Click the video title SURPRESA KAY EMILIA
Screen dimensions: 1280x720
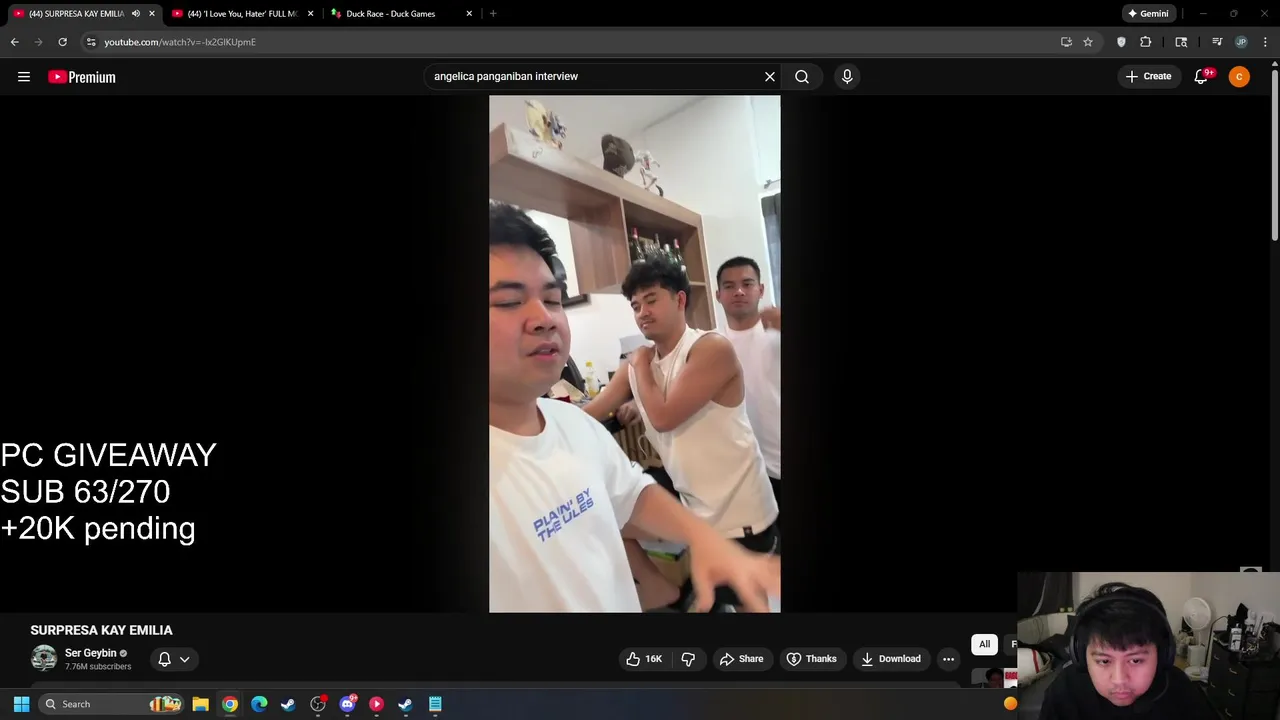coord(101,630)
